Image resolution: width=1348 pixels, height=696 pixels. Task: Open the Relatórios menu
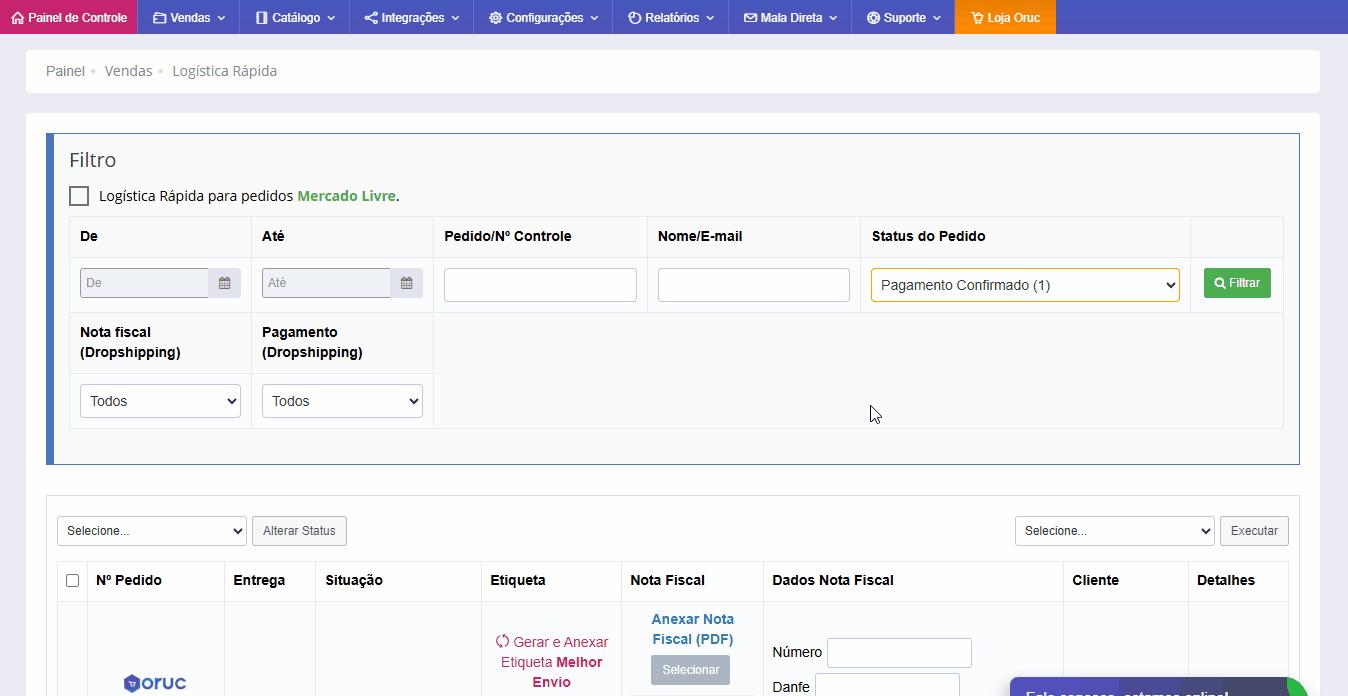coord(671,17)
